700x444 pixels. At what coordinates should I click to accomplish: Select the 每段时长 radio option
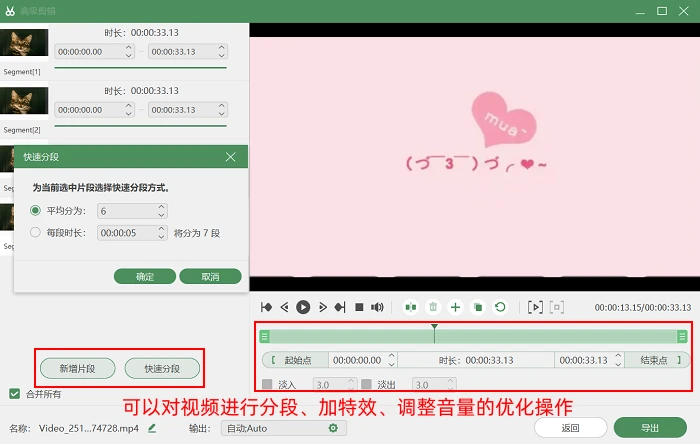pyautogui.click(x=35, y=232)
